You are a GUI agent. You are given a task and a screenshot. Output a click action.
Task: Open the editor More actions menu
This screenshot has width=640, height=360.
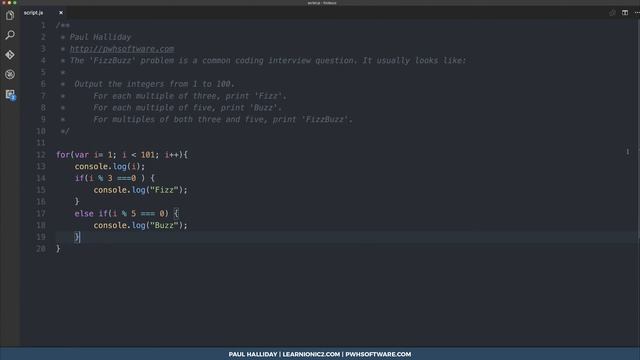pos(637,13)
